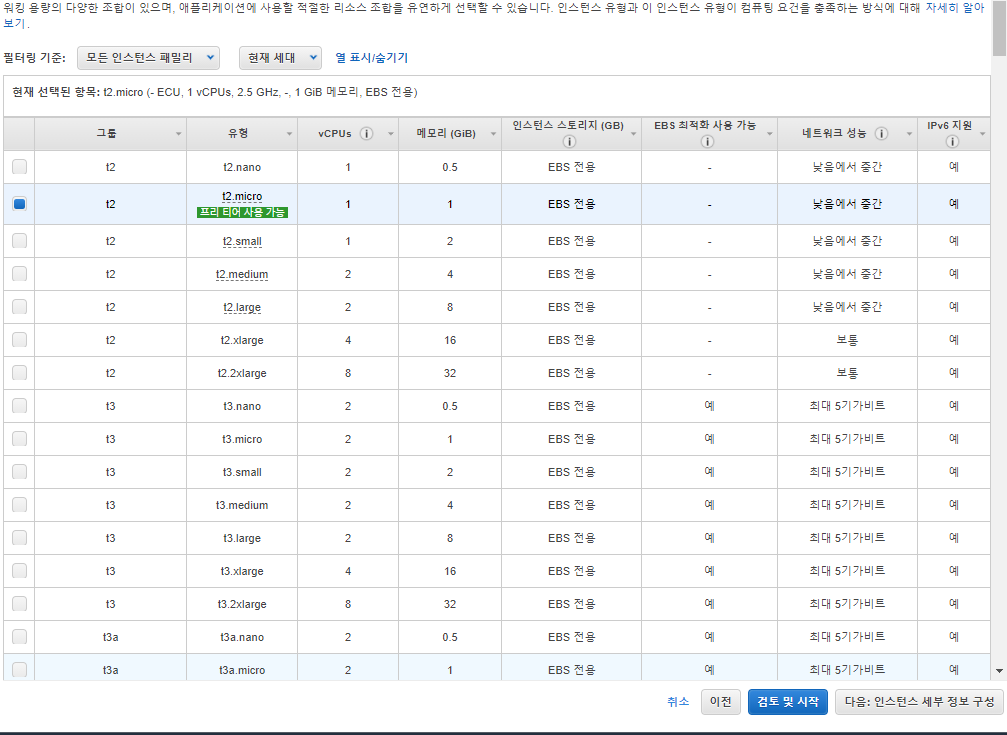
Task: Click the info icon under EBS 최적화 header
Action: click(x=707, y=141)
